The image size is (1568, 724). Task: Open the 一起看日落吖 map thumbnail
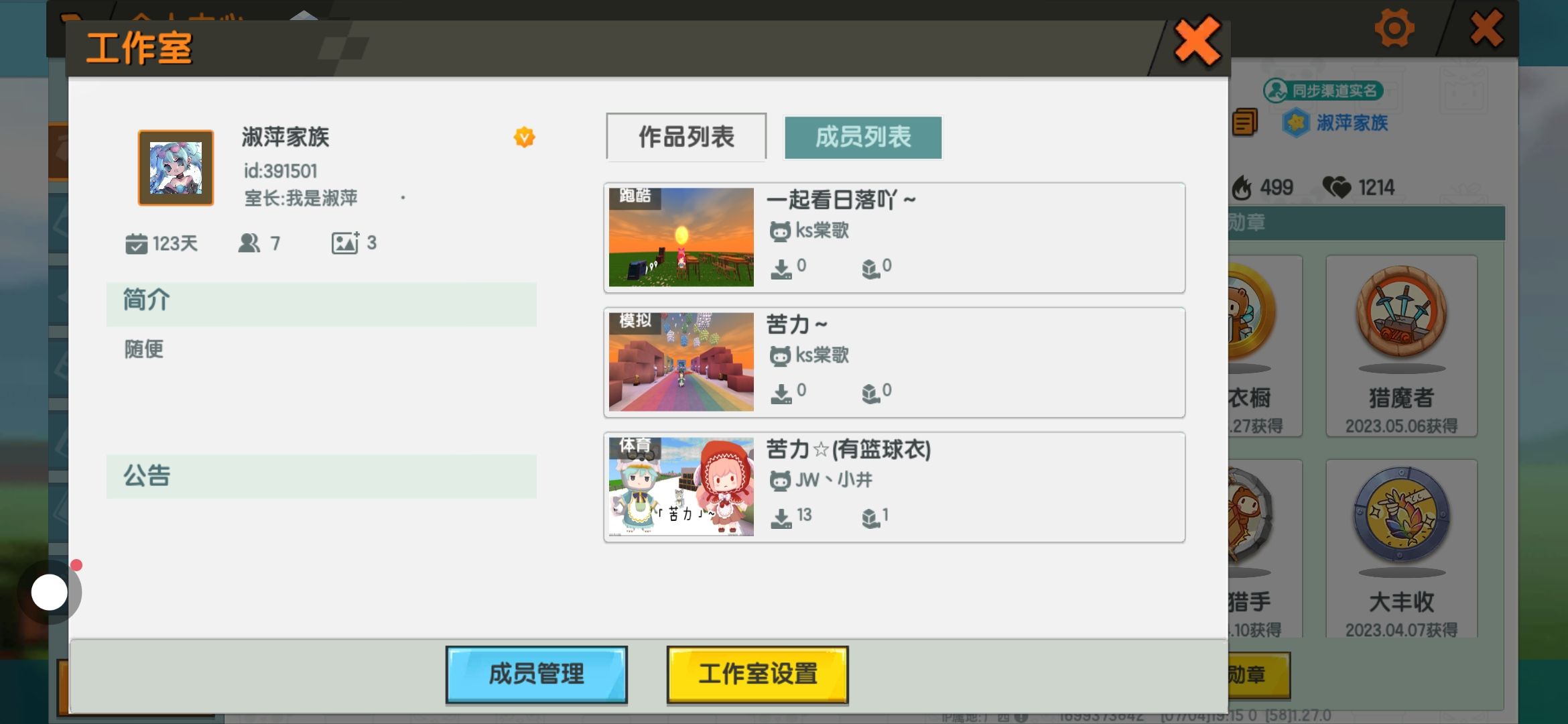pyautogui.click(x=681, y=237)
